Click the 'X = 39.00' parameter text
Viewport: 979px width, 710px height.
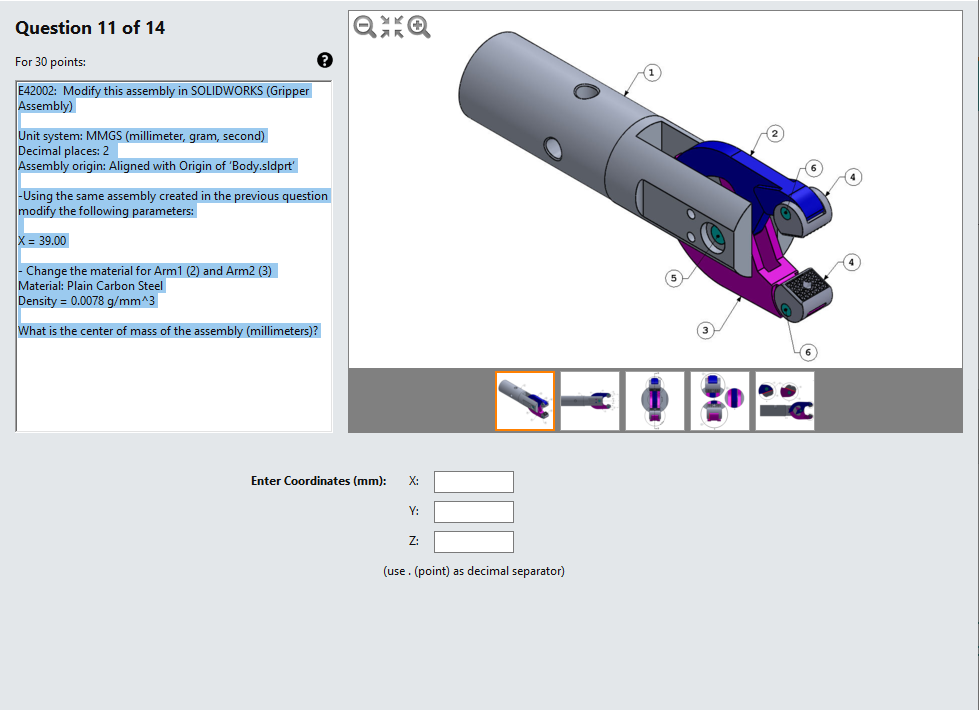point(42,241)
